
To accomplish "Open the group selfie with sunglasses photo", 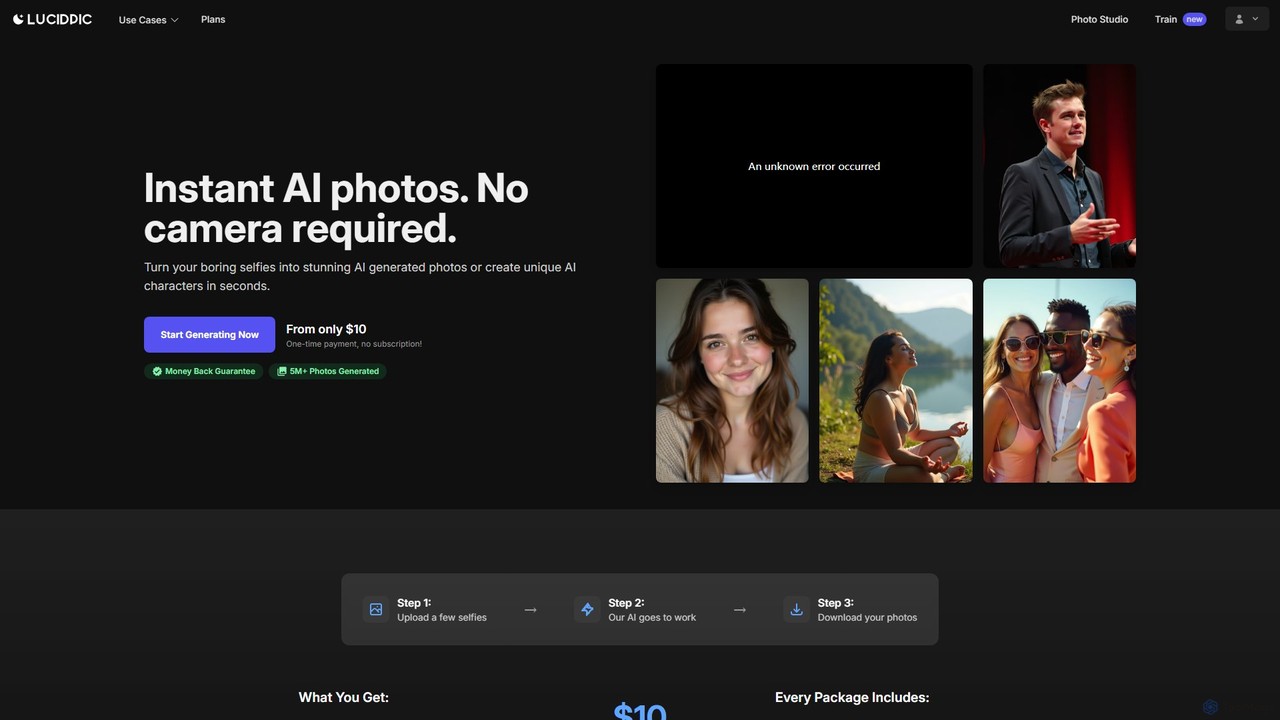I will [x=1059, y=380].
